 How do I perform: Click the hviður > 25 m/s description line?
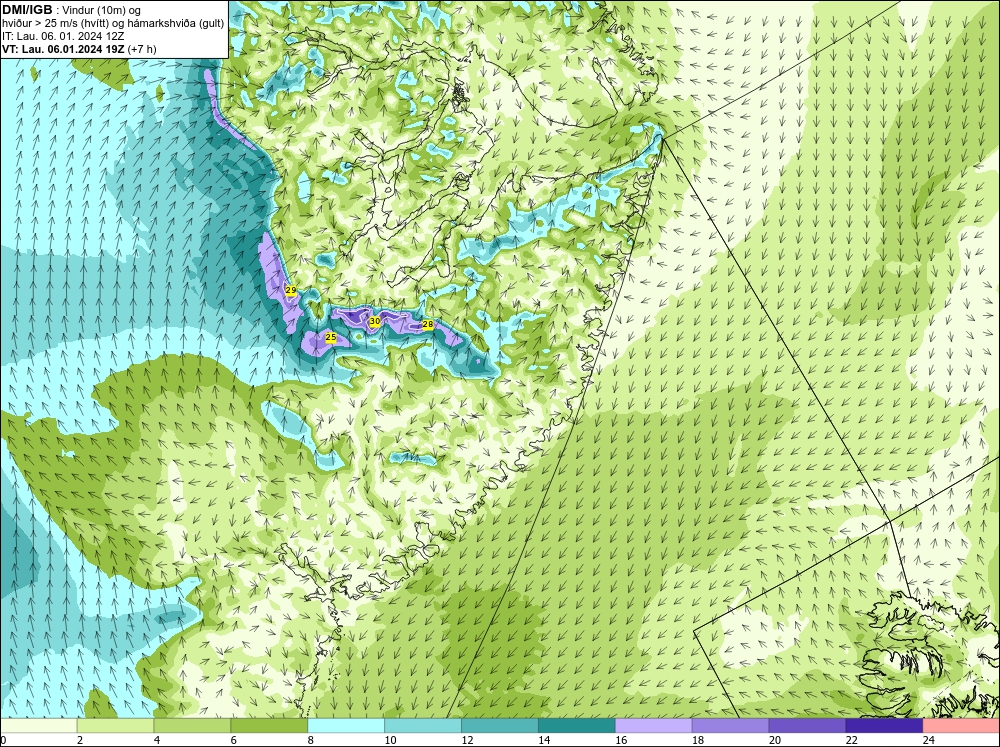click(x=113, y=24)
